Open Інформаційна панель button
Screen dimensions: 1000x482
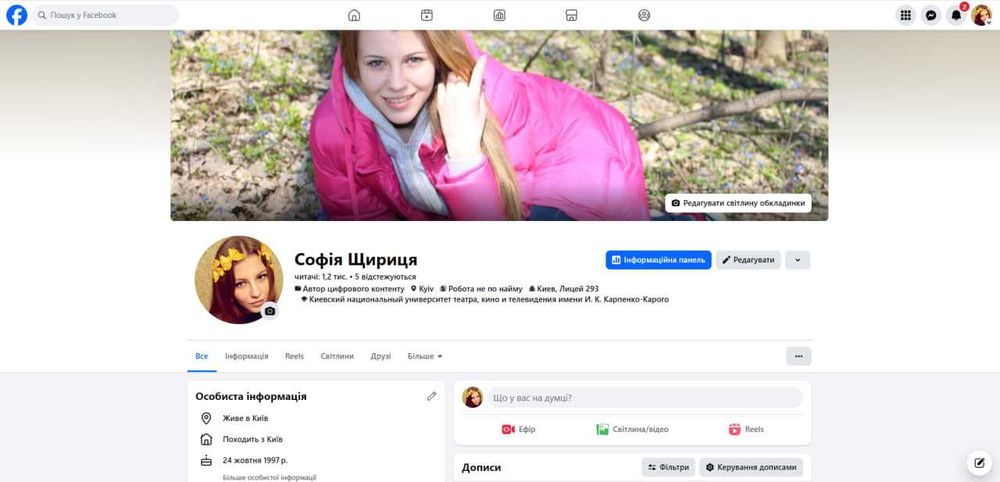658,260
